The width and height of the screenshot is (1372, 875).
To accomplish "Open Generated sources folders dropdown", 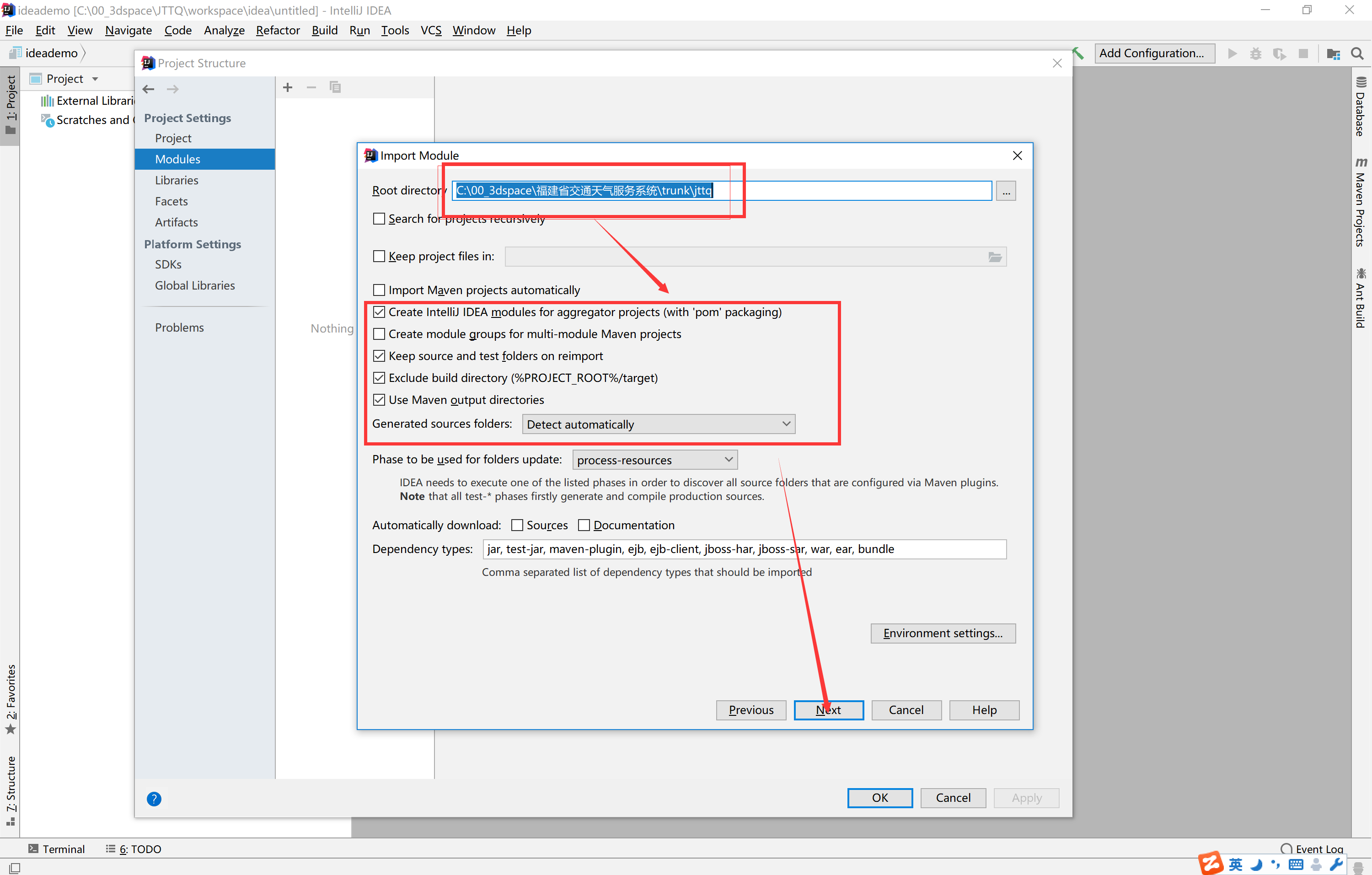I will (658, 424).
